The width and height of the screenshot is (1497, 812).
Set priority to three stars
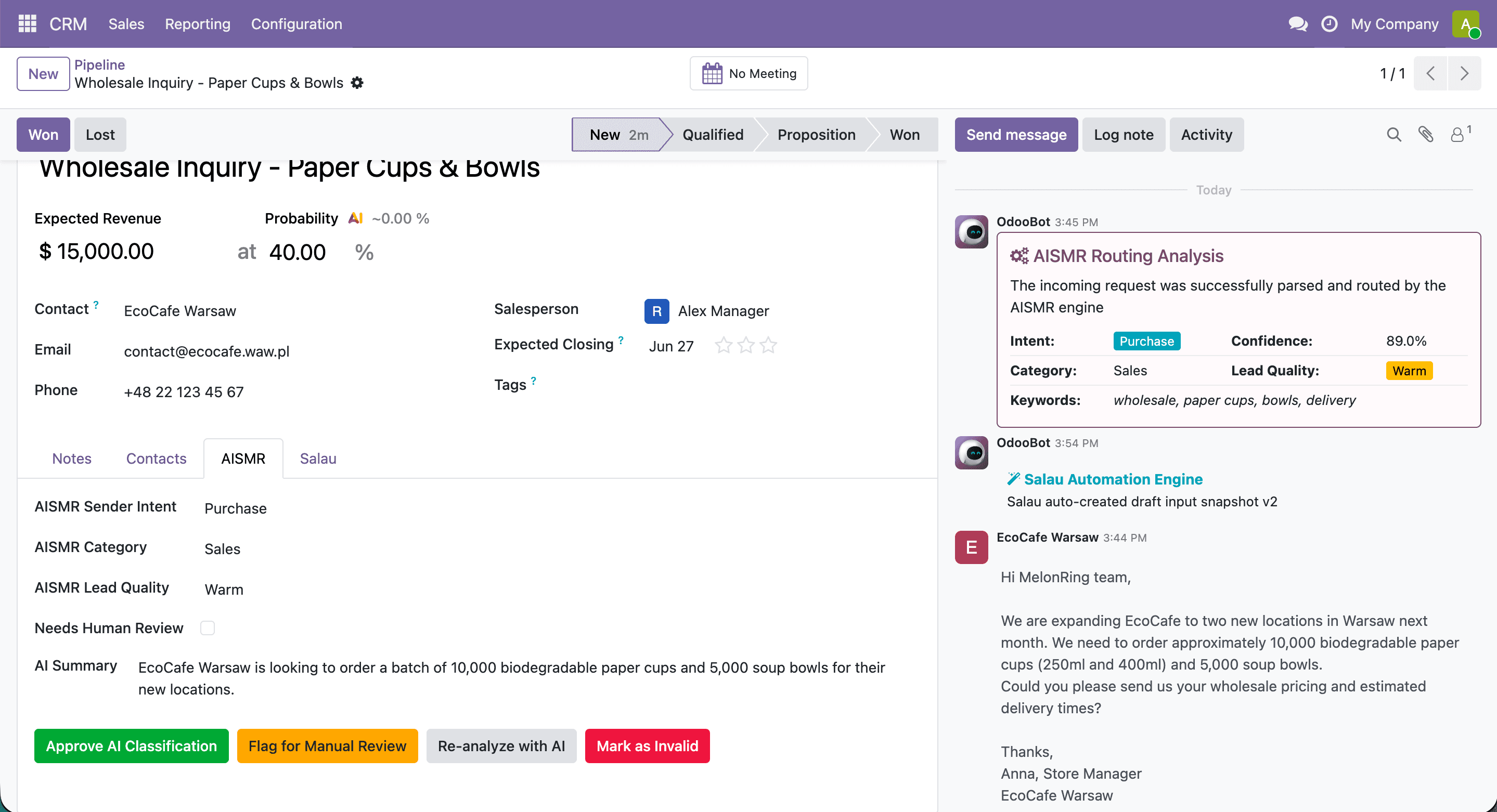click(x=768, y=346)
